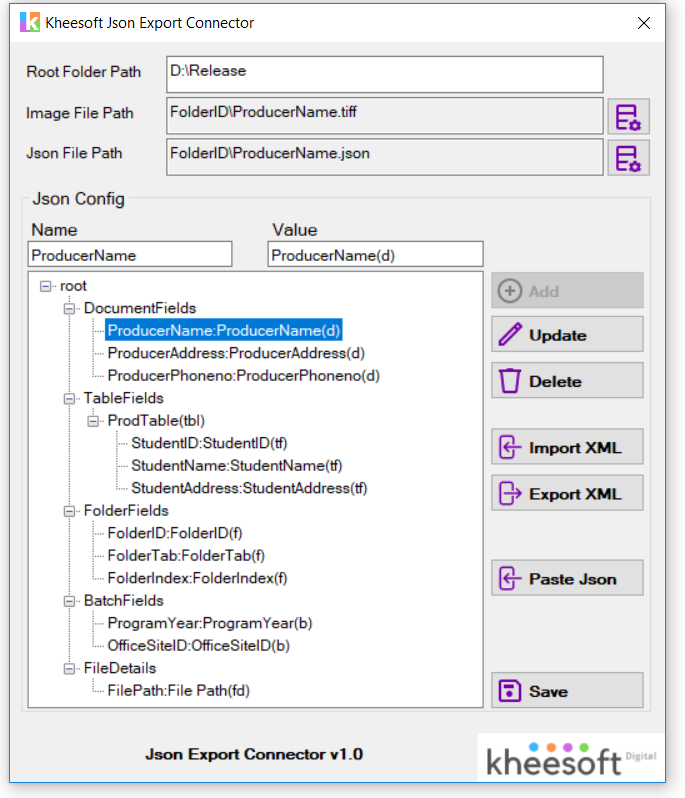
Task: Collapse the ProdTable(tbl) node
Action: 94,420
